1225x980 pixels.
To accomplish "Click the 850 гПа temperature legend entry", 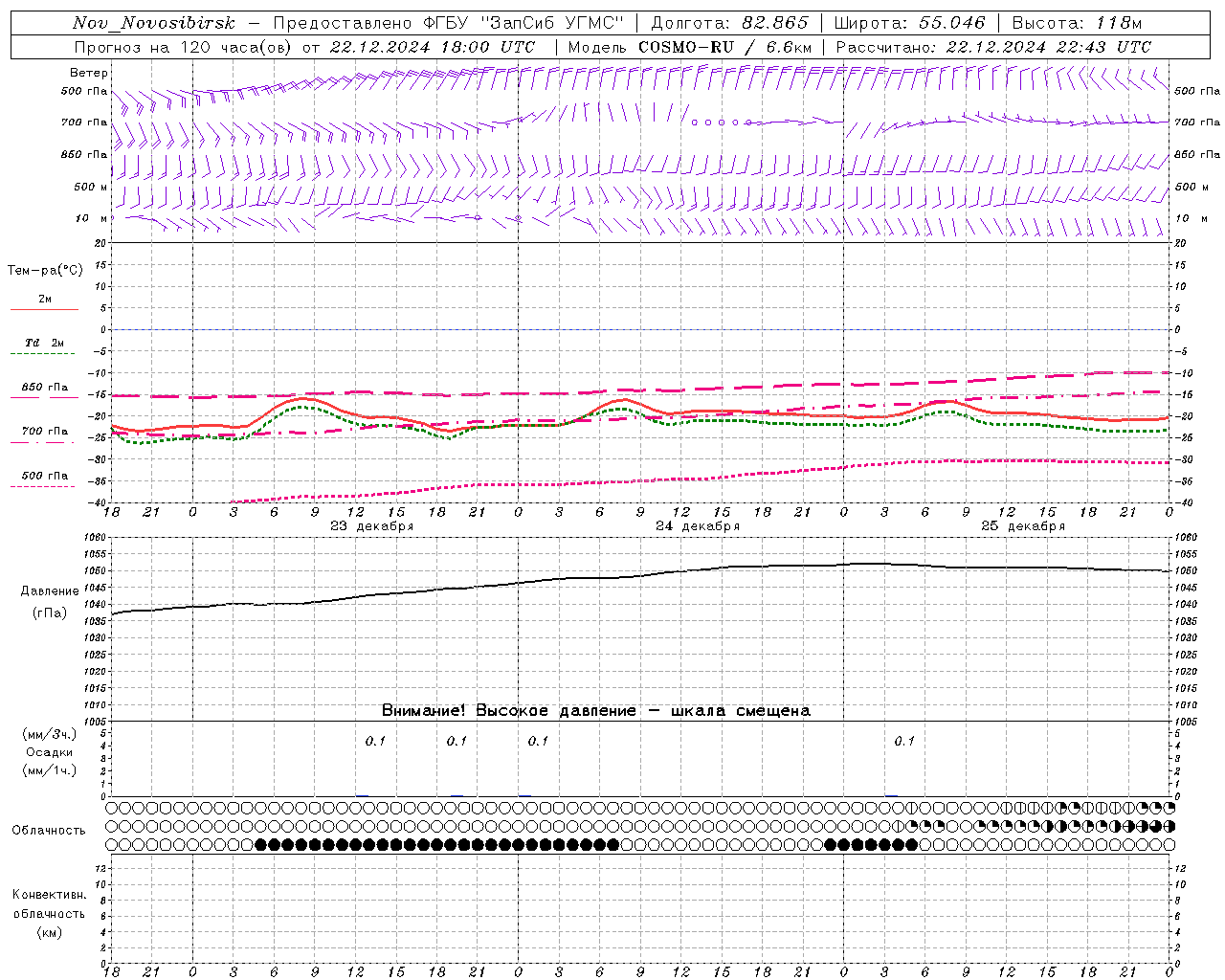I will [x=45, y=388].
